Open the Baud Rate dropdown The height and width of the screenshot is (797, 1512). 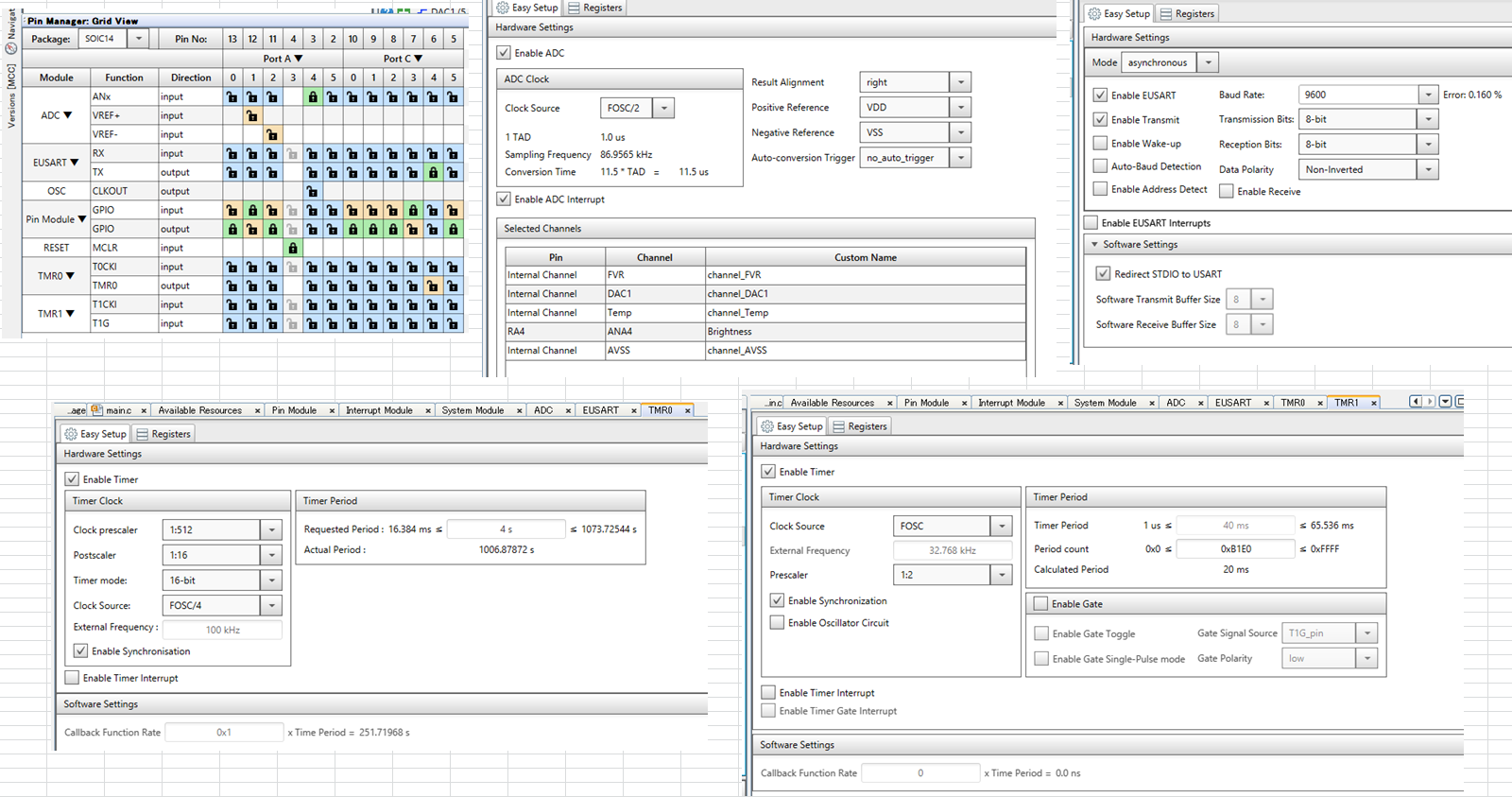pos(1428,95)
